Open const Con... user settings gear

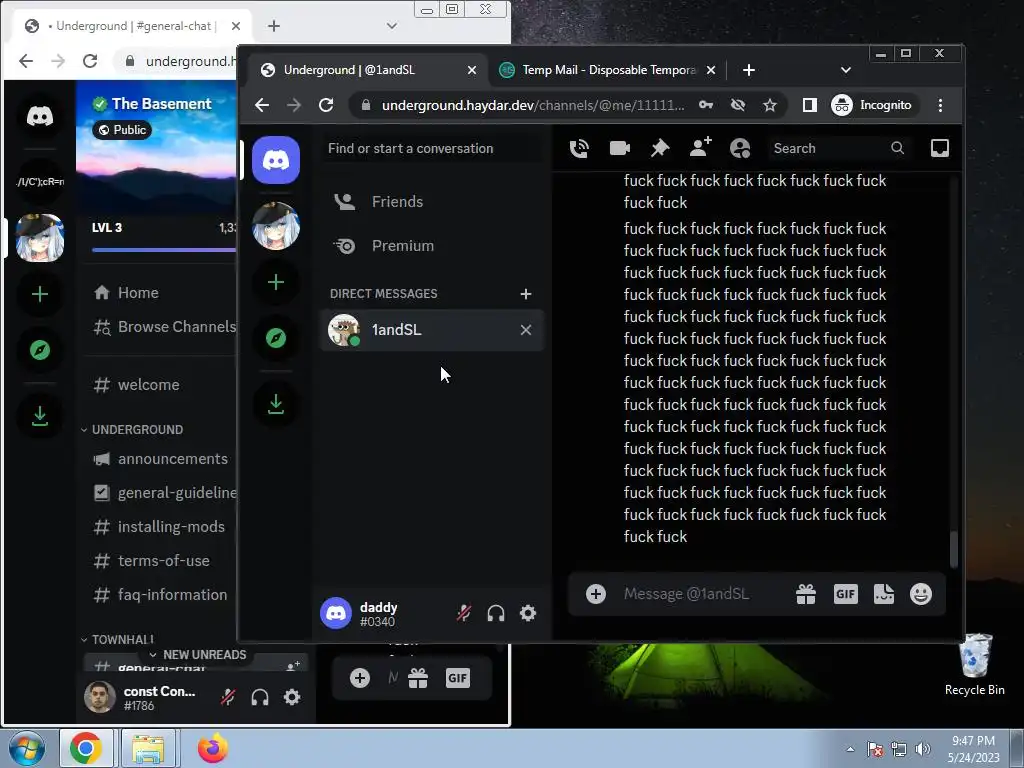coord(292,697)
